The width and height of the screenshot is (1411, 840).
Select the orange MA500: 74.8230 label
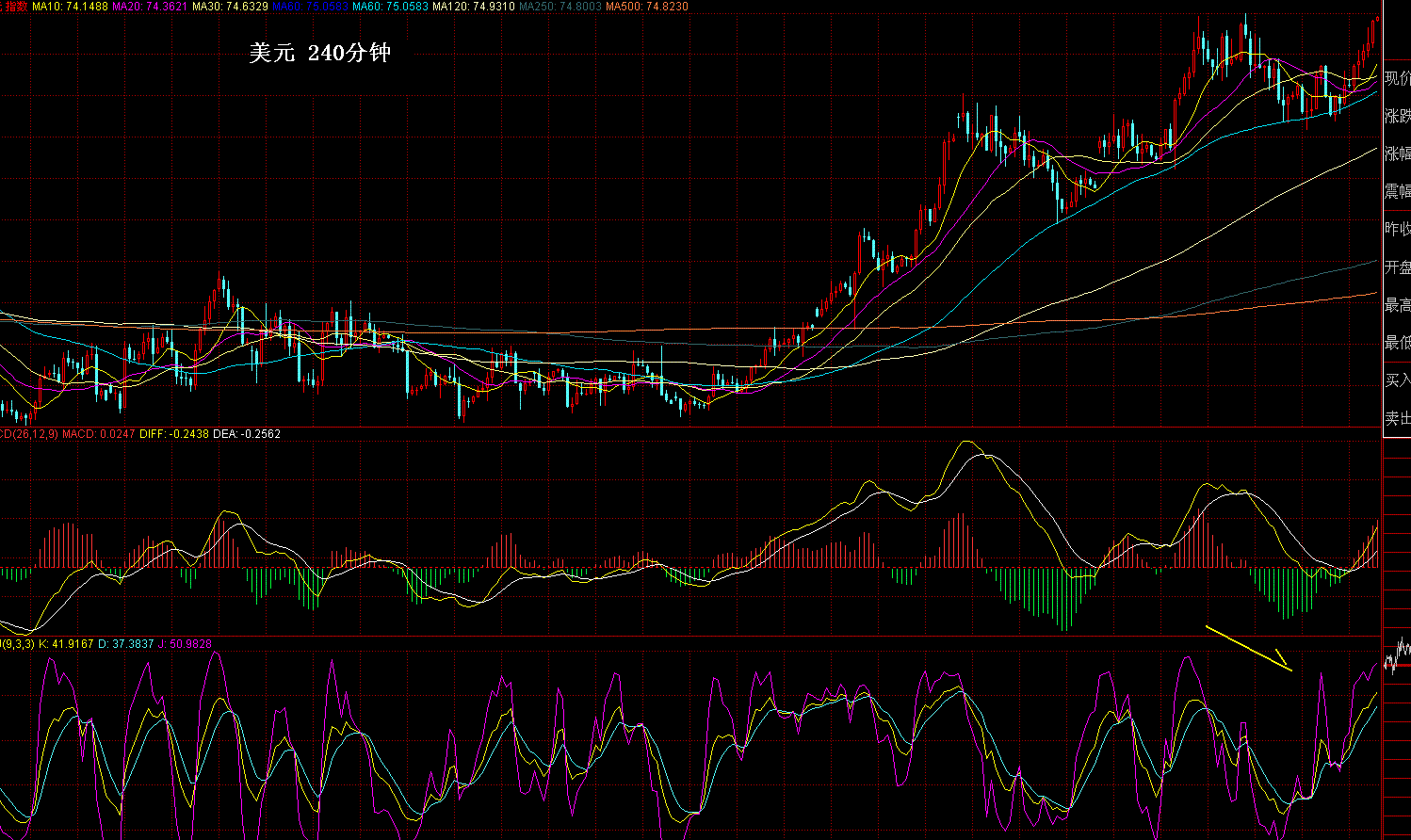(646, 7)
